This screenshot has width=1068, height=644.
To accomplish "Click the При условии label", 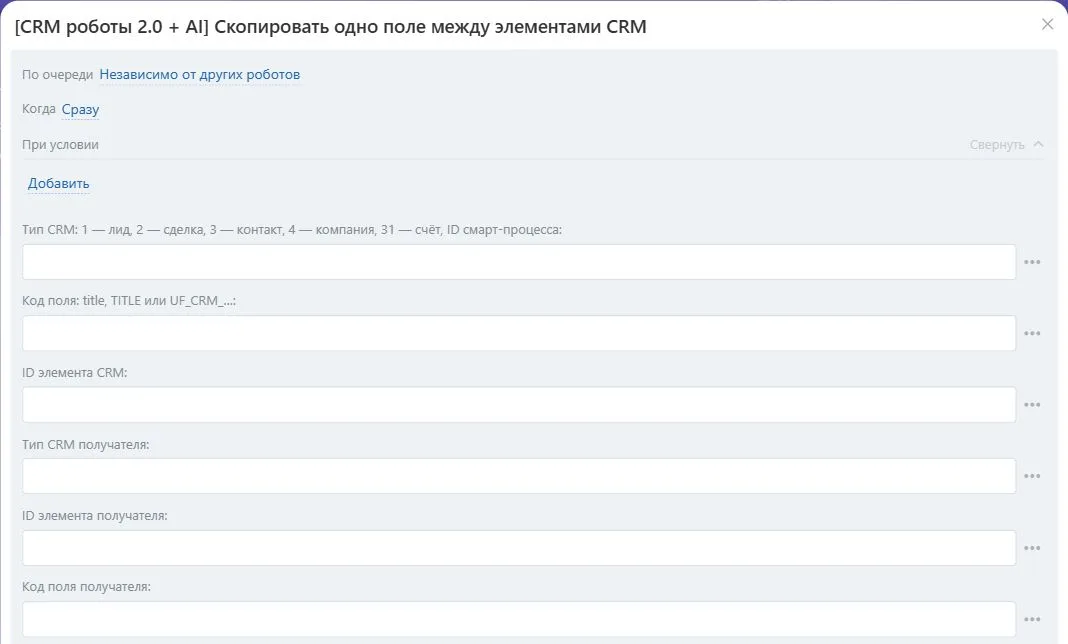I will 60,144.
